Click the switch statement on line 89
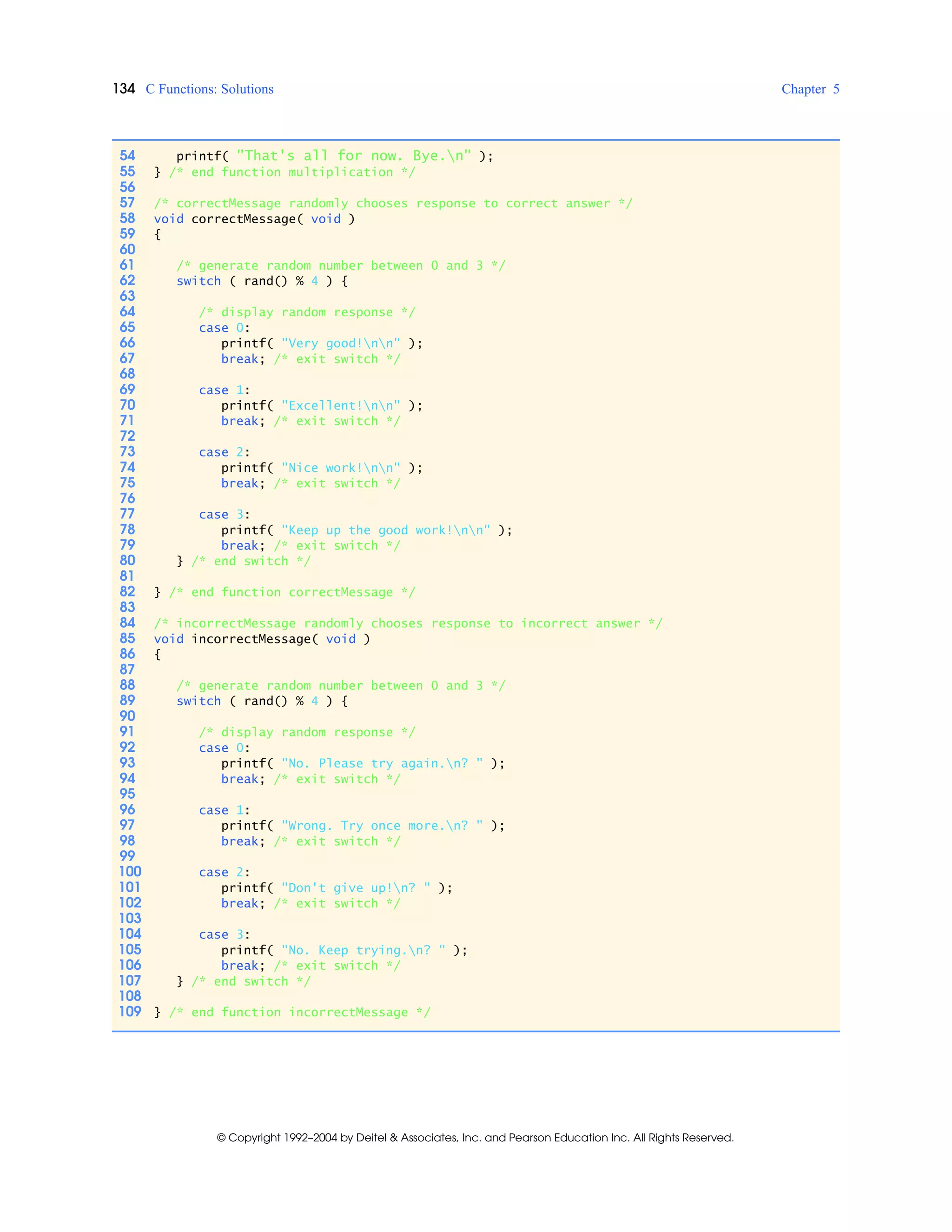 pos(262,701)
